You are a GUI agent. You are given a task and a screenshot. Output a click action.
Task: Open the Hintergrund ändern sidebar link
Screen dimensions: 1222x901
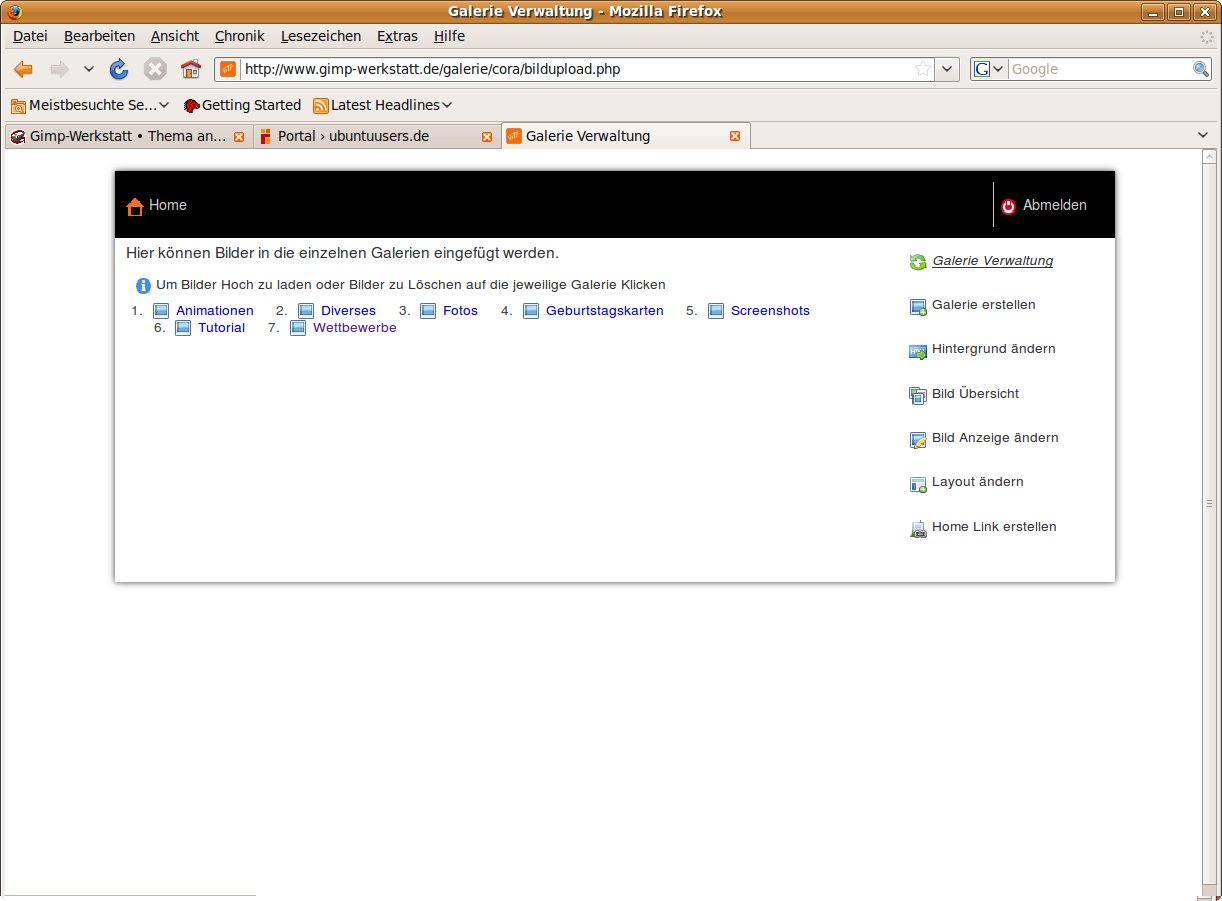994,349
